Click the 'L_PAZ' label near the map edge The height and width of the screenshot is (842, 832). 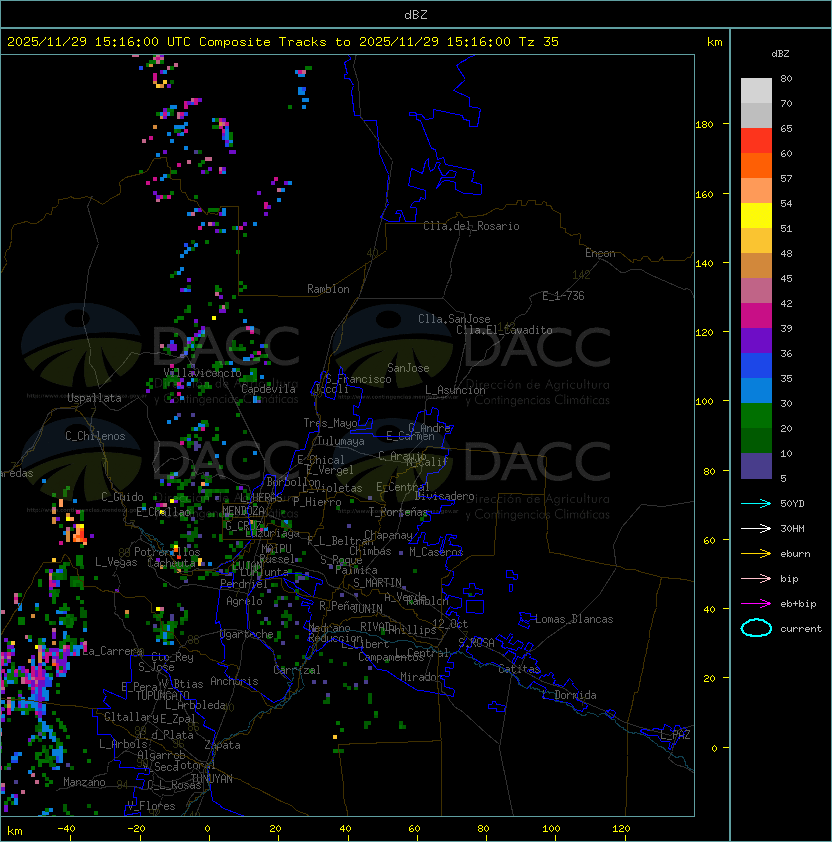pyautogui.click(x=675, y=735)
